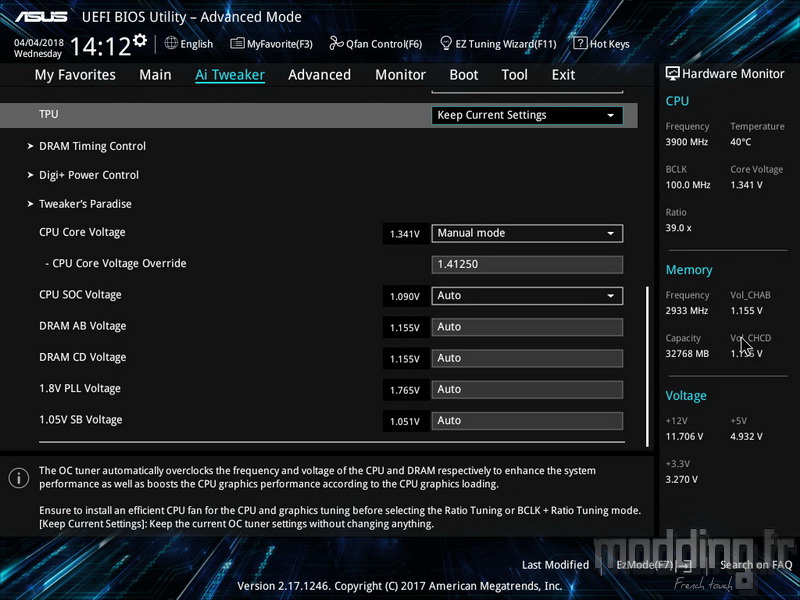This screenshot has width=800, height=600.
Task: Launch EZ Tuning Wizard(F11)
Action: click(x=498, y=44)
